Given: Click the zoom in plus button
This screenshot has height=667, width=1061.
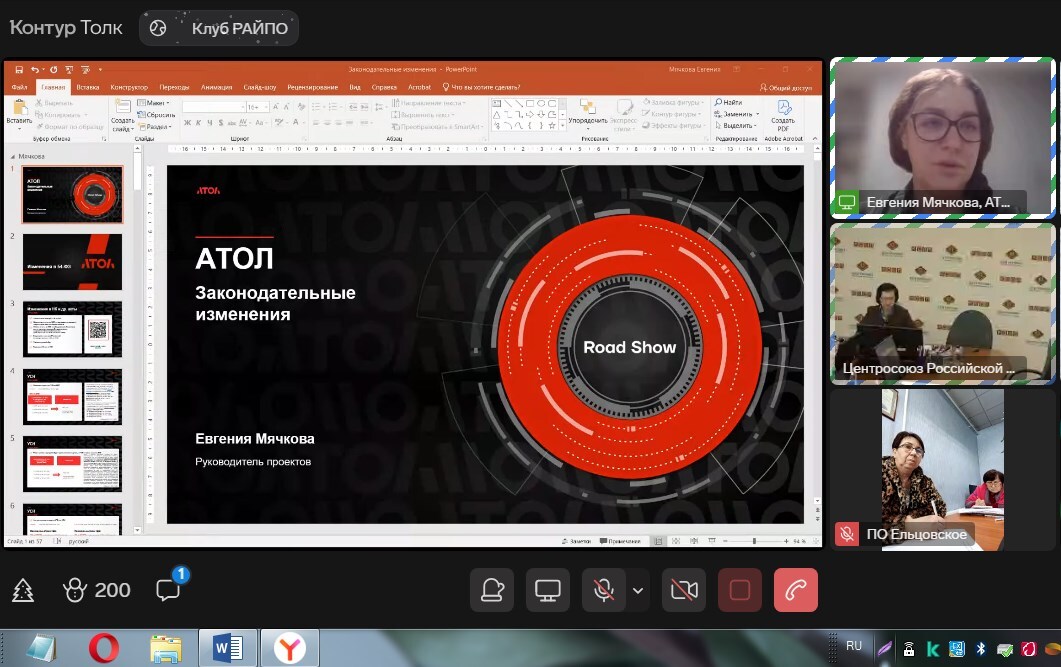Looking at the screenshot, I should click(x=786, y=541).
